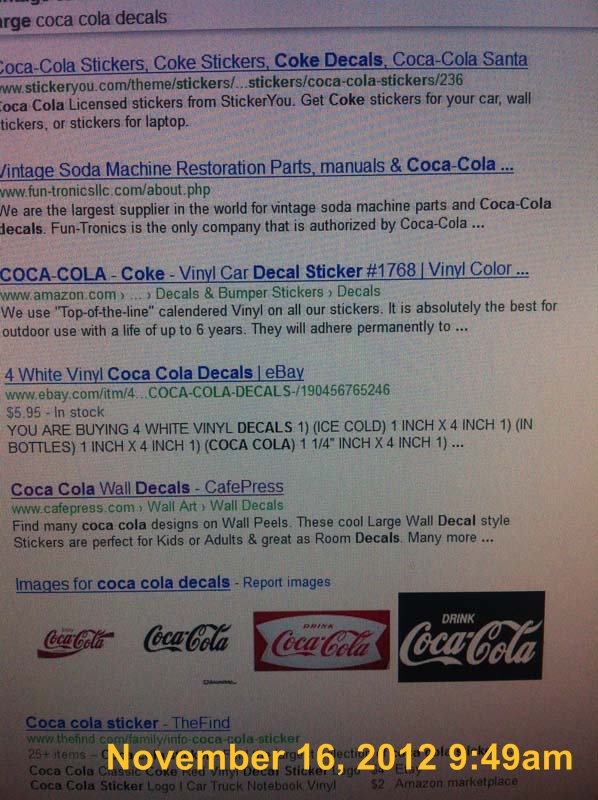Click the ebay.com green URL text
598x800 pixels.
tap(197, 392)
